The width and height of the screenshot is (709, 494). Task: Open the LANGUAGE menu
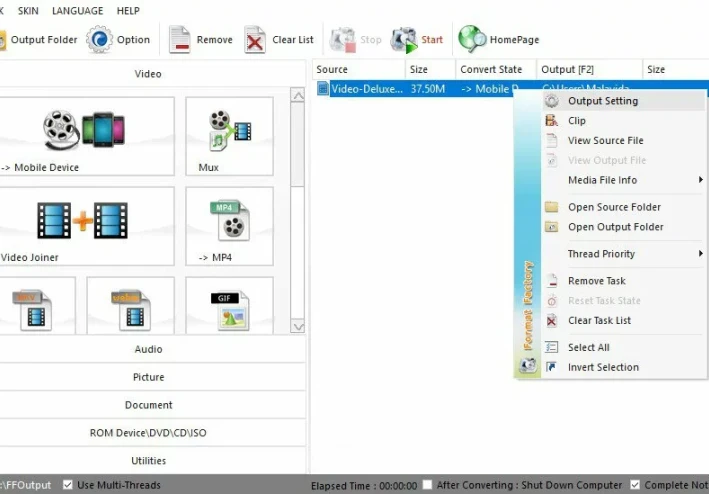pyautogui.click(x=77, y=10)
